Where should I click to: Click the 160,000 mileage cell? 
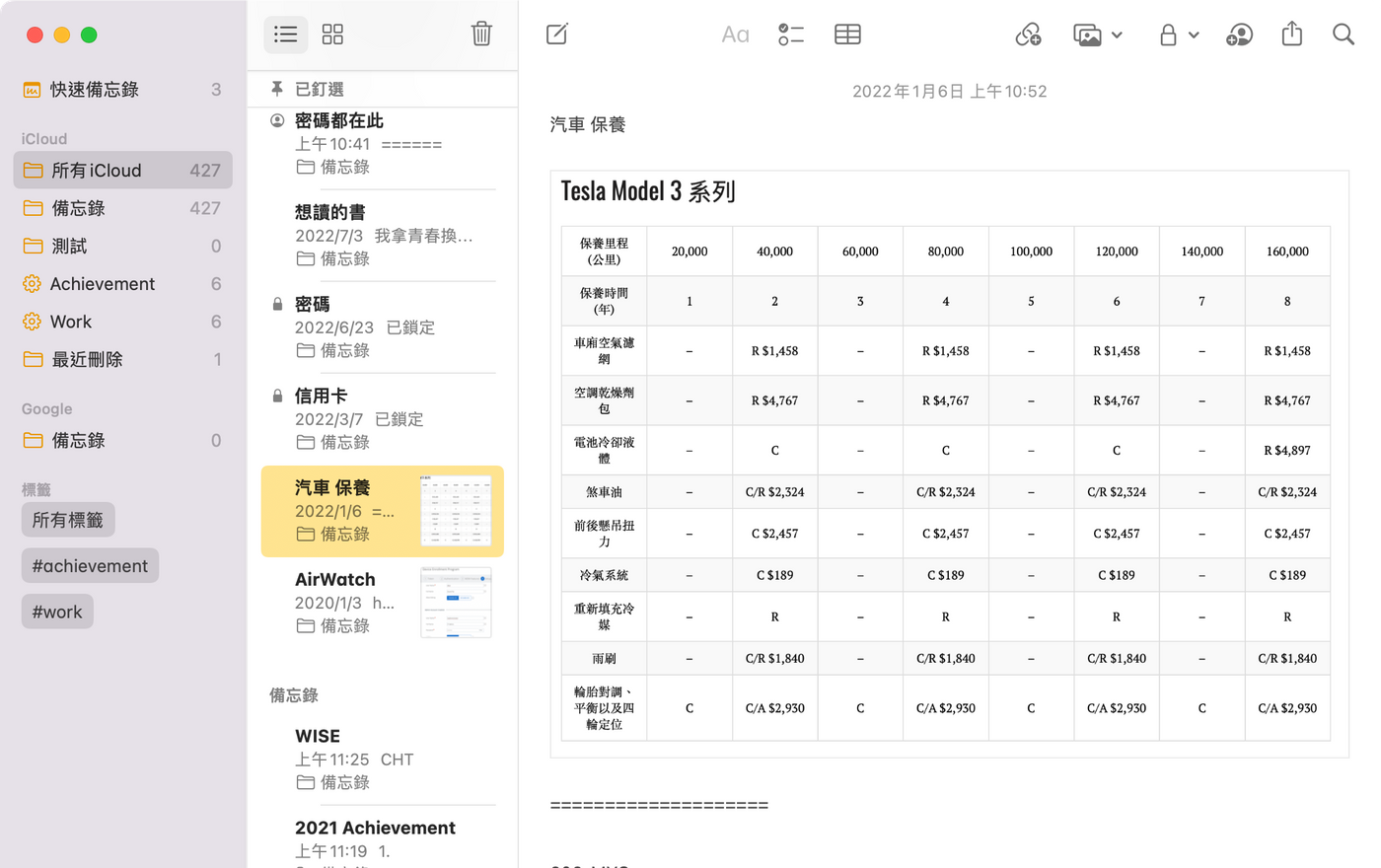click(1287, 252)
